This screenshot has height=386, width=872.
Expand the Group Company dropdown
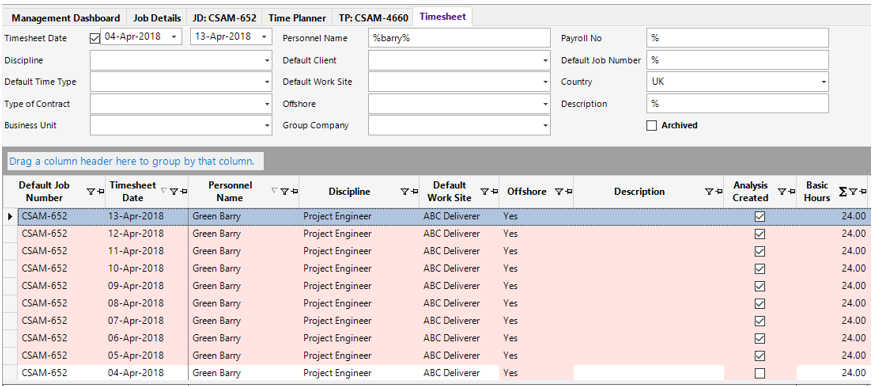tap(546, 126)
